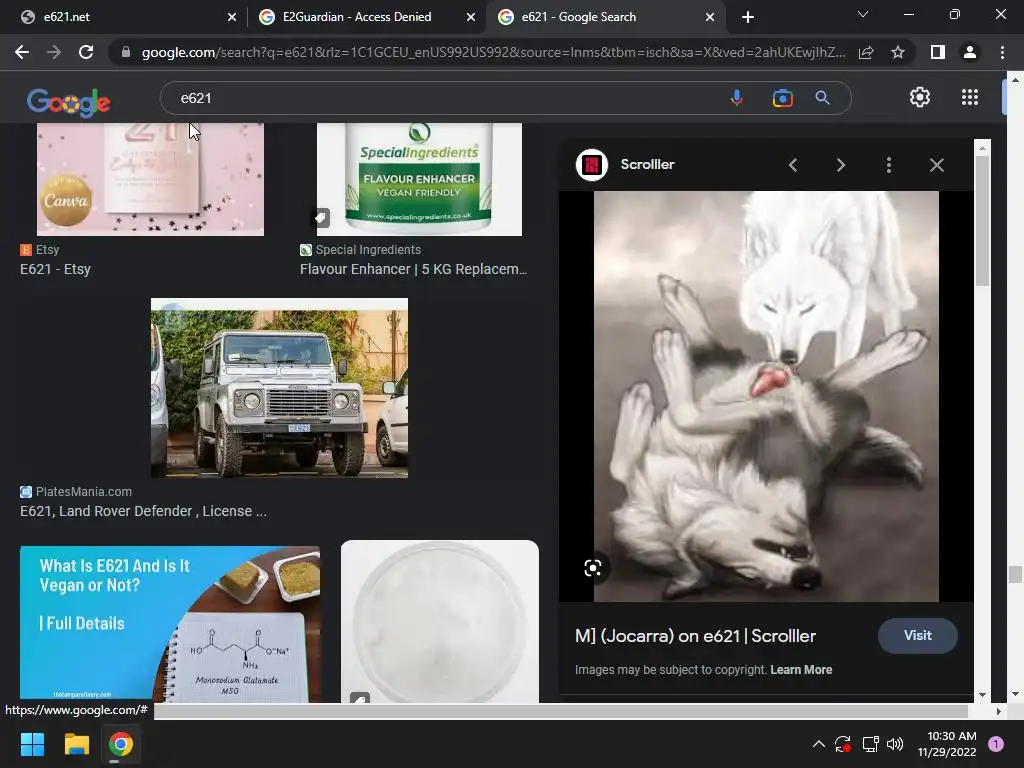Open the sync status tray icon

842,744
